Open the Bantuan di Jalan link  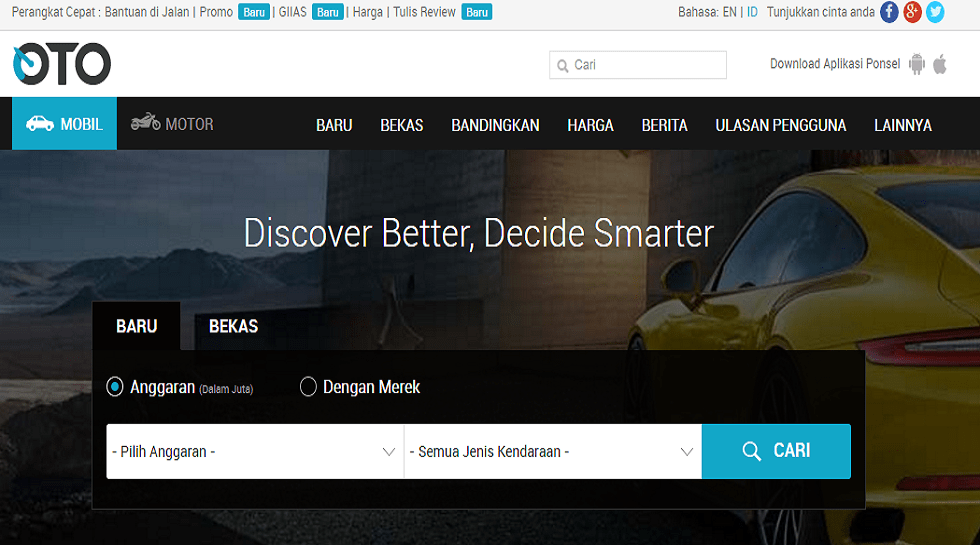tap(148, 12)
